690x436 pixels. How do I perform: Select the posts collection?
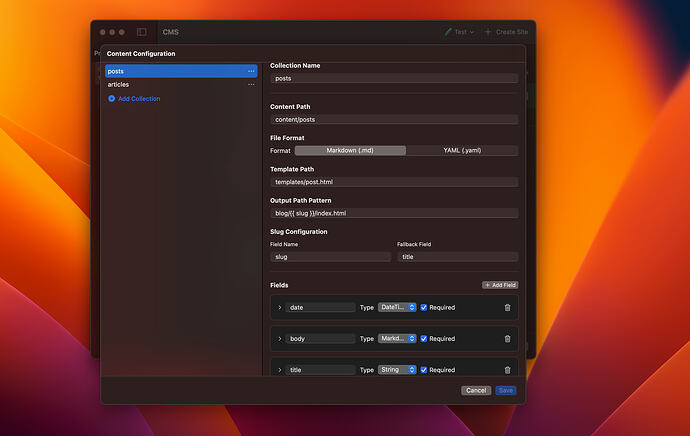pyautogui.click(x=181, y=71)
